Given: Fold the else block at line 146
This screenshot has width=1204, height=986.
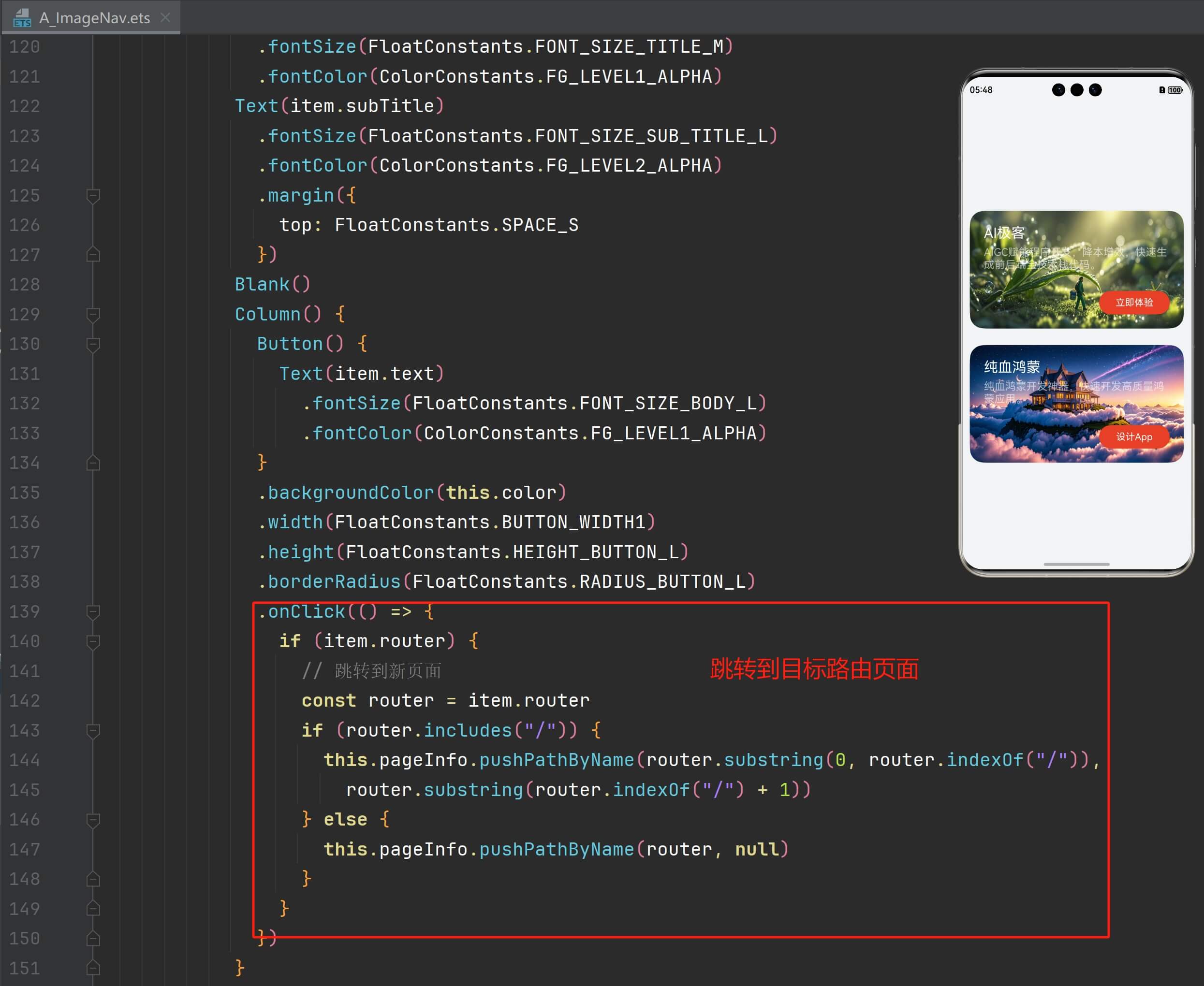Looking at the screenshot, I should tap(93, 820).
